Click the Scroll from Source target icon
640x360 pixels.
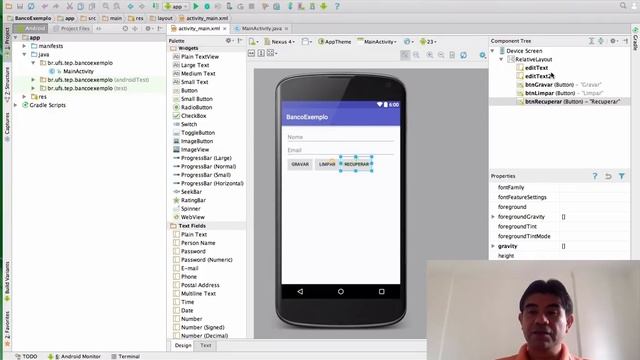125,29
